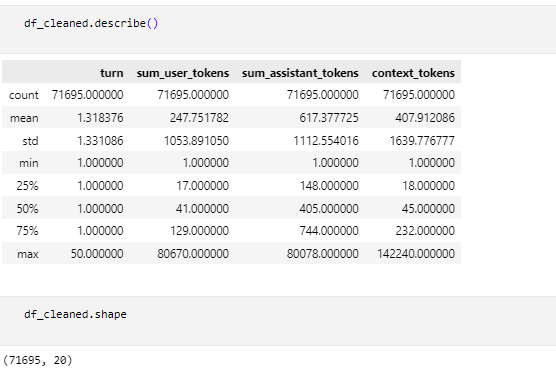Image resolution: width=556 pixels, height=391 pixels.
Task: Select the context_tokens column header
Action: (413, 73)
